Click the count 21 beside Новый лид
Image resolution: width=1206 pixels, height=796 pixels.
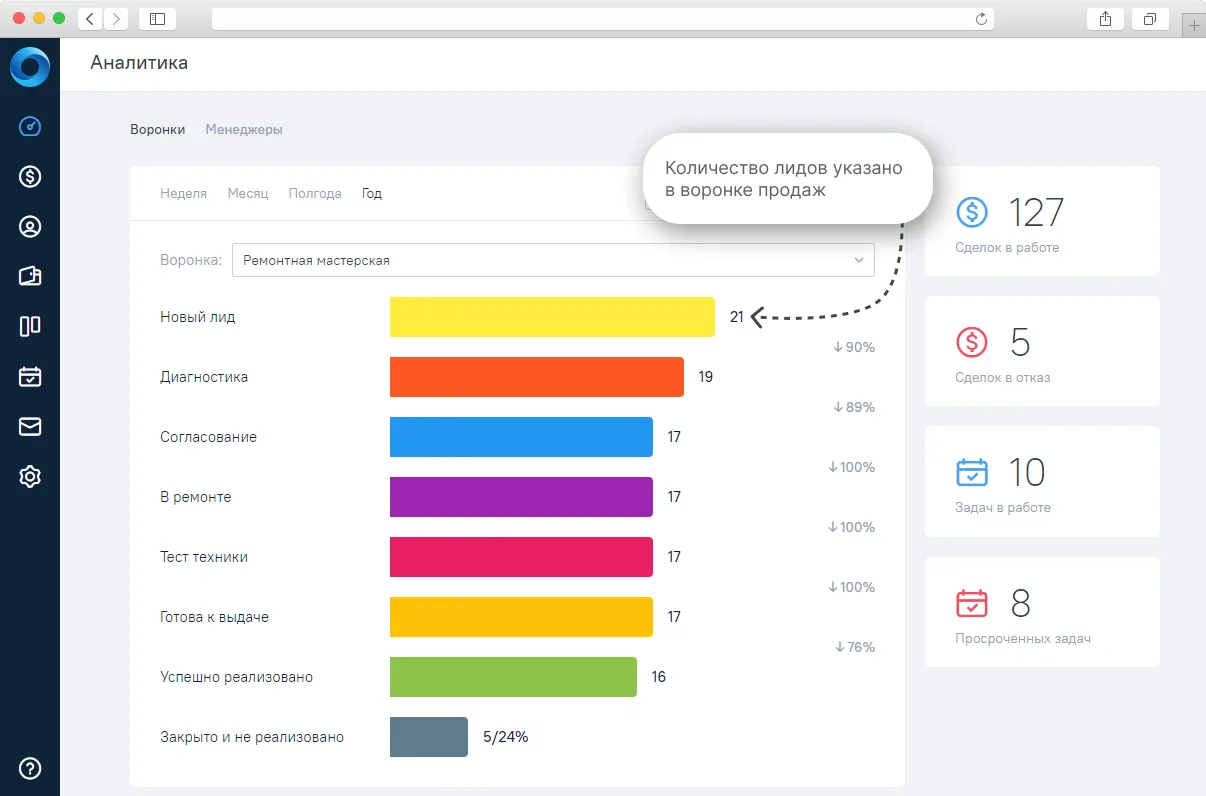coord(737,317)
